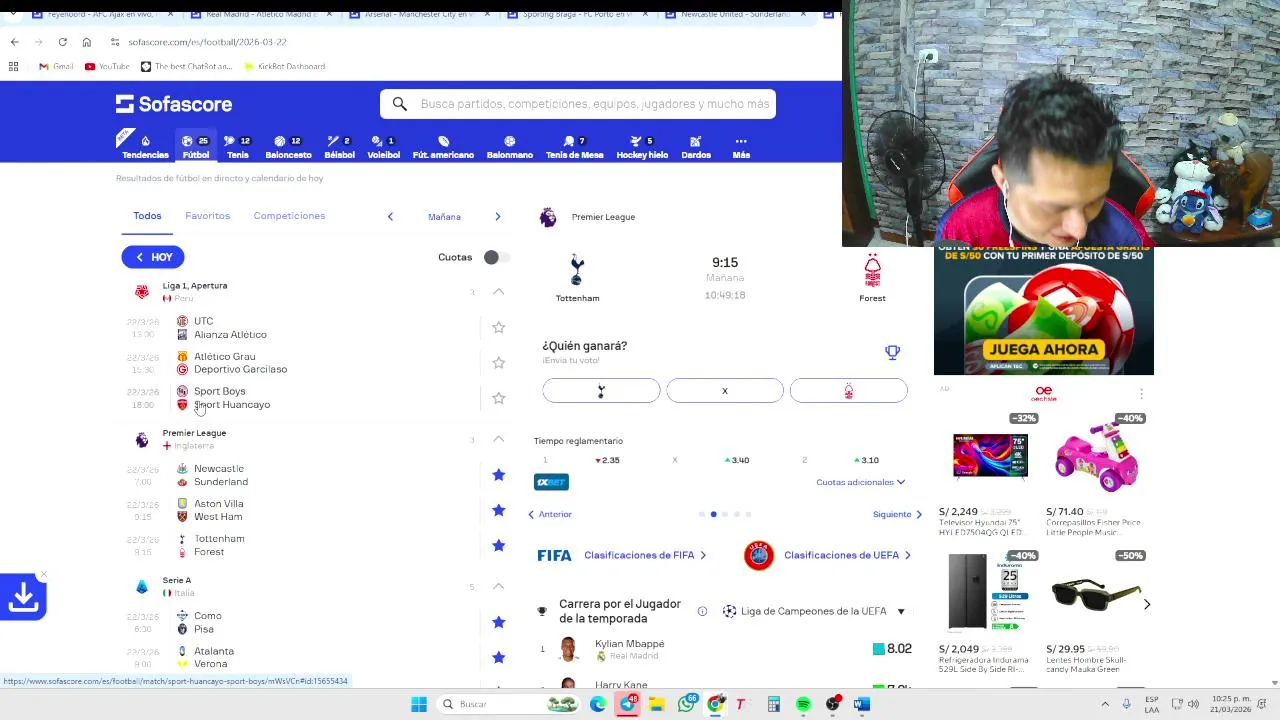Unfavorite the Atalanta vs Verona match
The width and height of the screenshot is (1280, 720).
(x=498, y=657)
